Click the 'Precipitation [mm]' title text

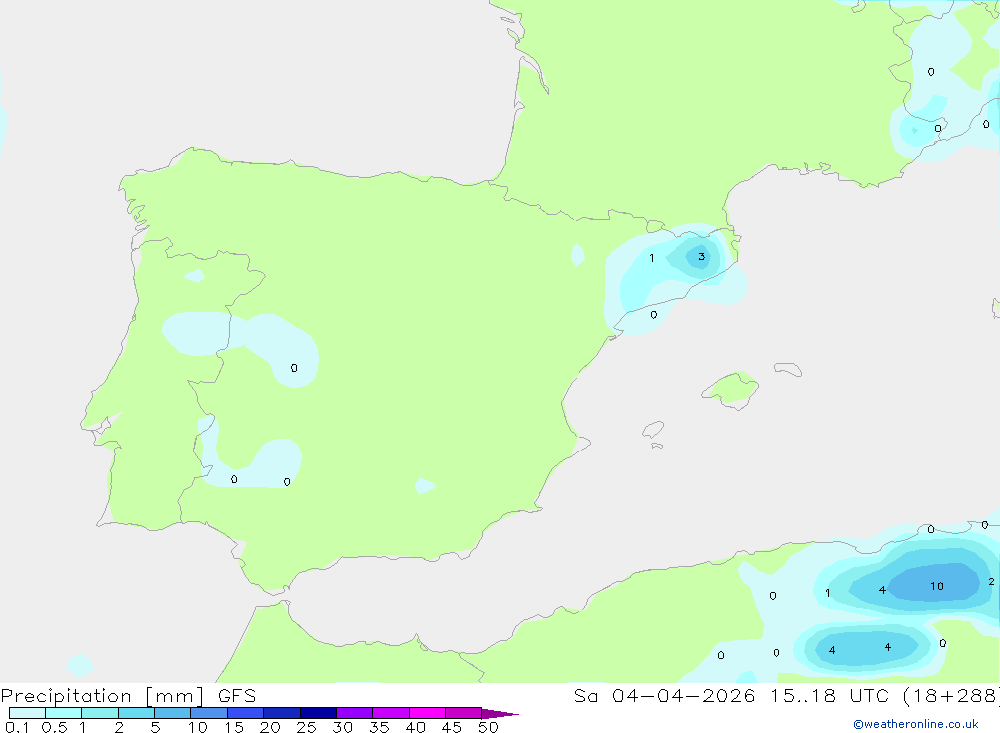tap(102, 696)
